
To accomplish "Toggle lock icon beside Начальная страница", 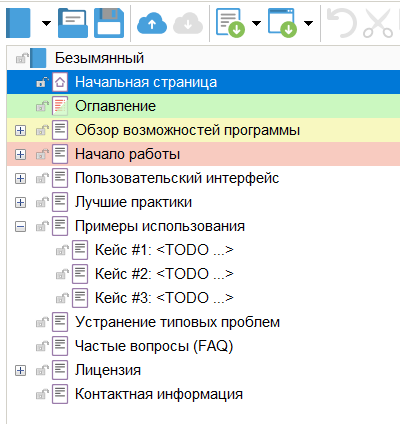I will point(42,82).
